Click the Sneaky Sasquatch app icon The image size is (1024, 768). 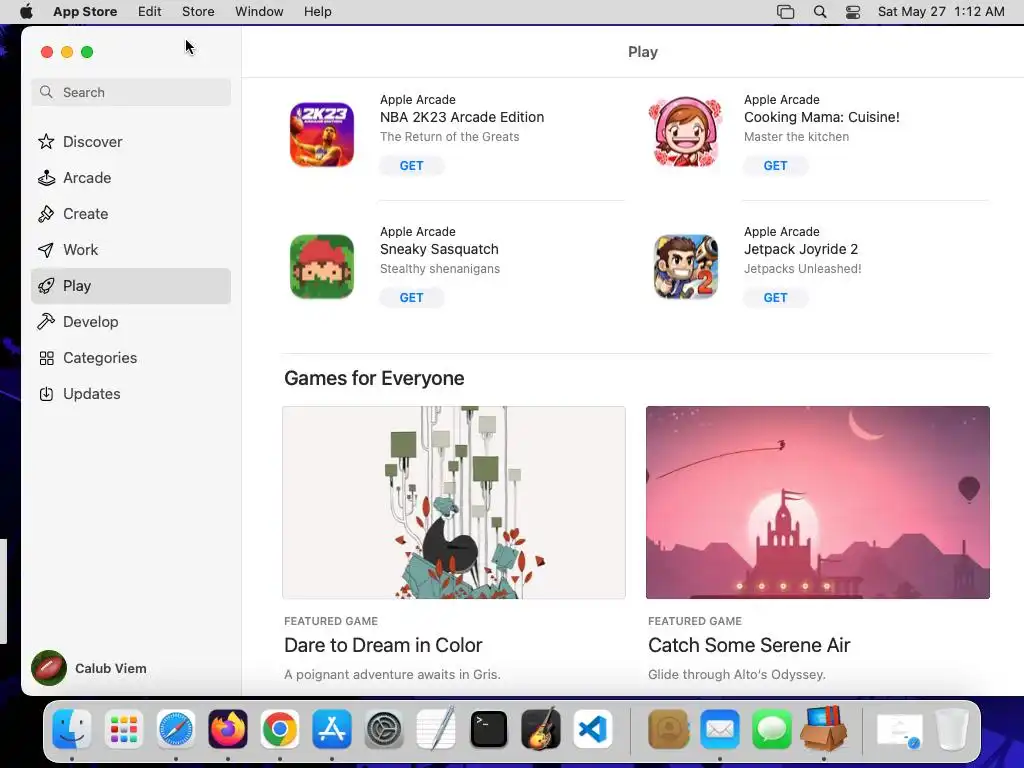tap(322, 266)
